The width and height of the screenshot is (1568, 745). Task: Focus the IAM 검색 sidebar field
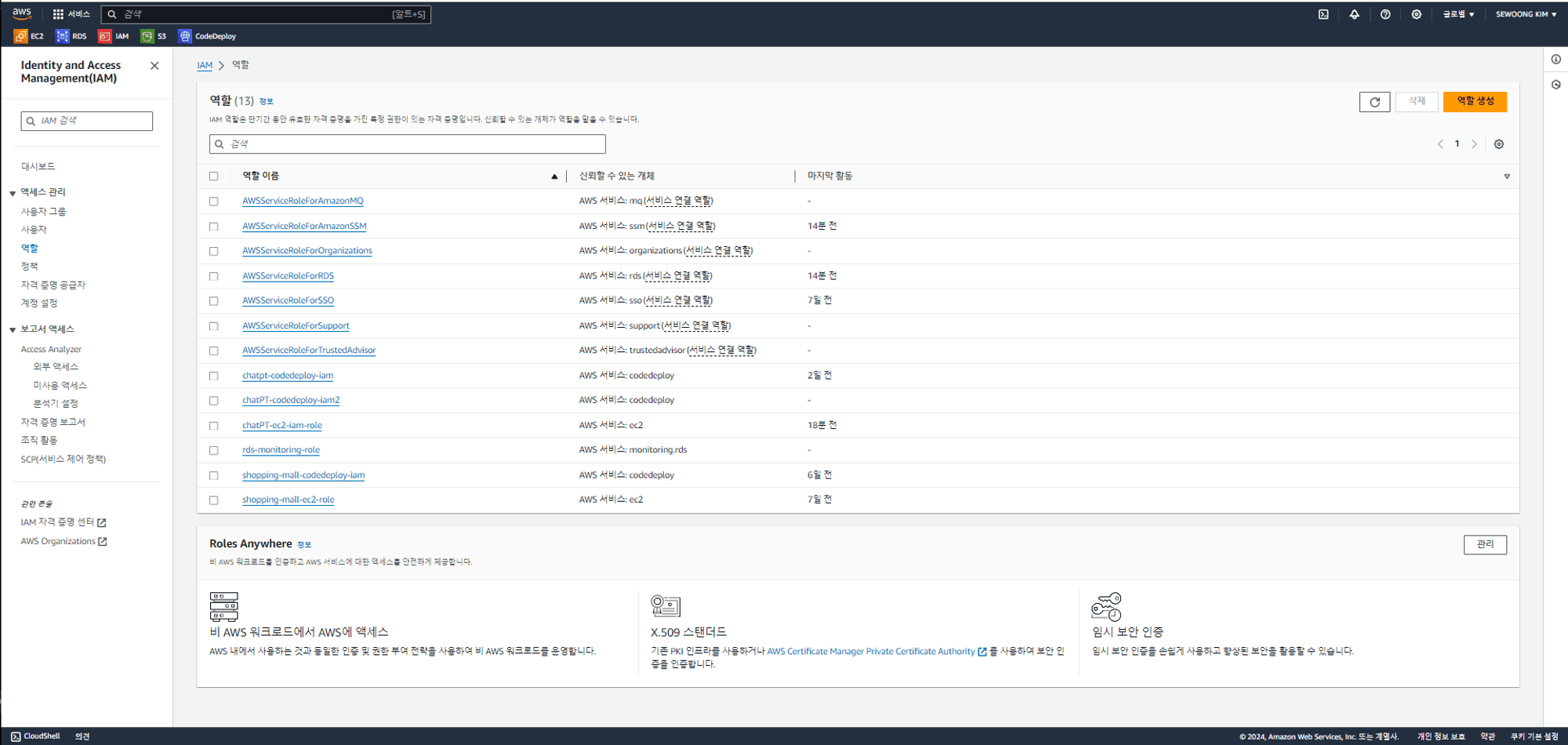point(86,121)
